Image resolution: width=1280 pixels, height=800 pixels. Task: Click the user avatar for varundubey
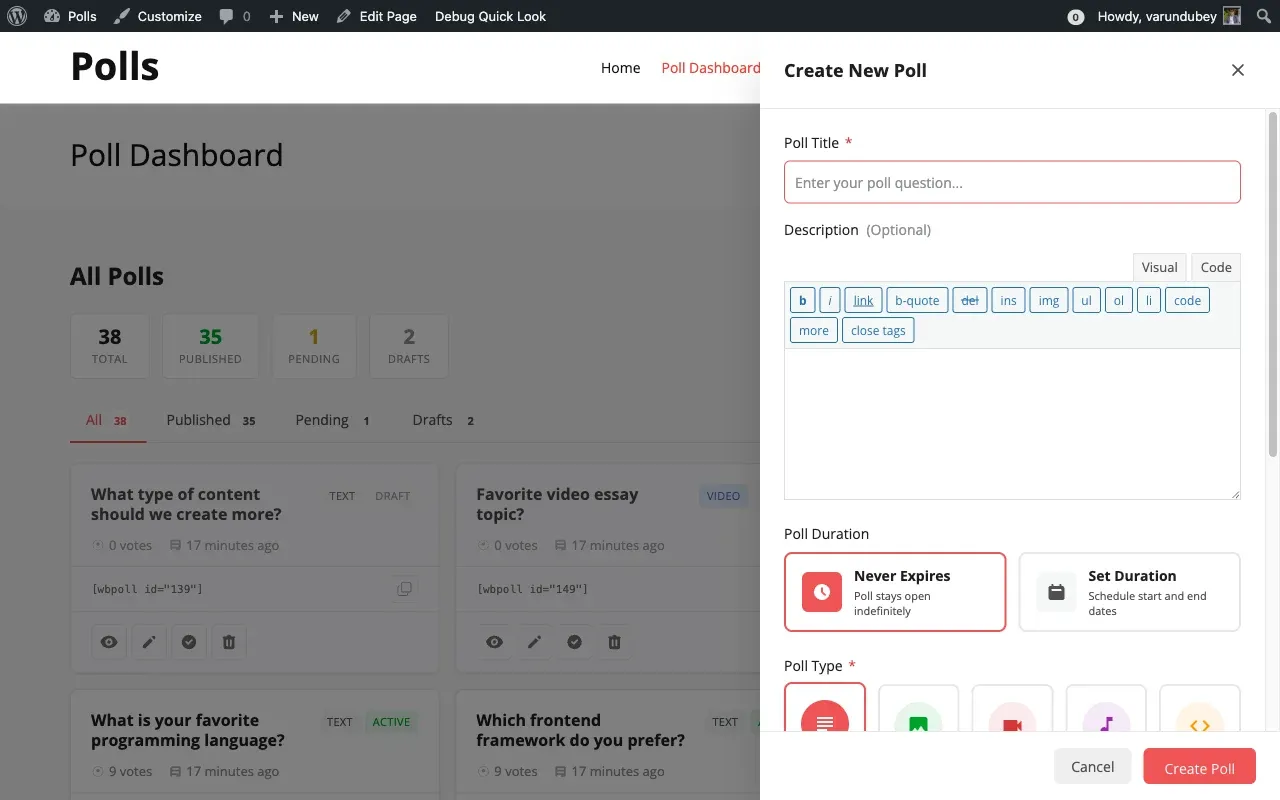pos(1231,16)
